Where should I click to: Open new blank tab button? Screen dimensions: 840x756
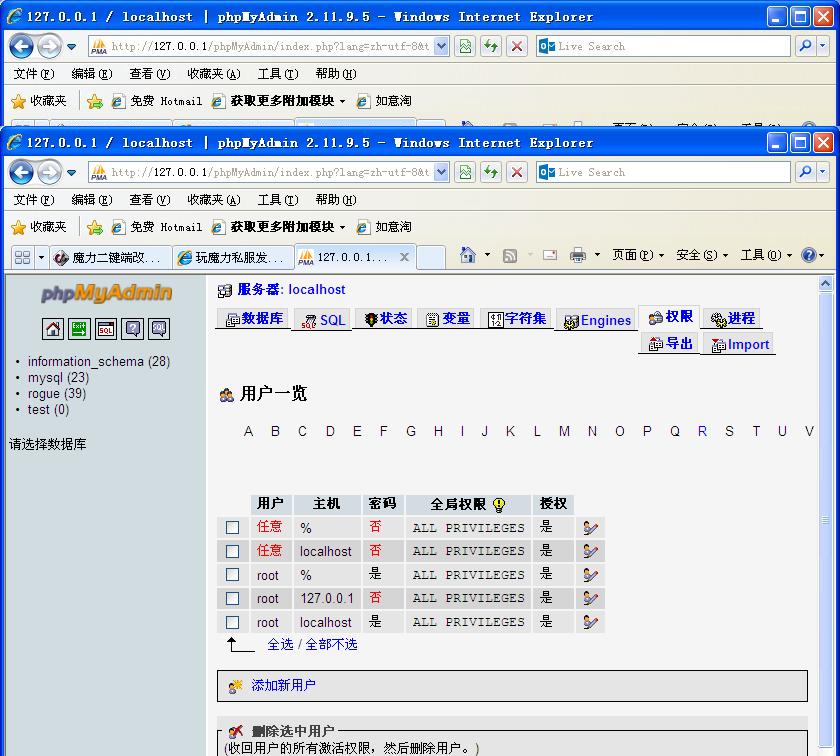pyautogui.click(x=431, y=258)
